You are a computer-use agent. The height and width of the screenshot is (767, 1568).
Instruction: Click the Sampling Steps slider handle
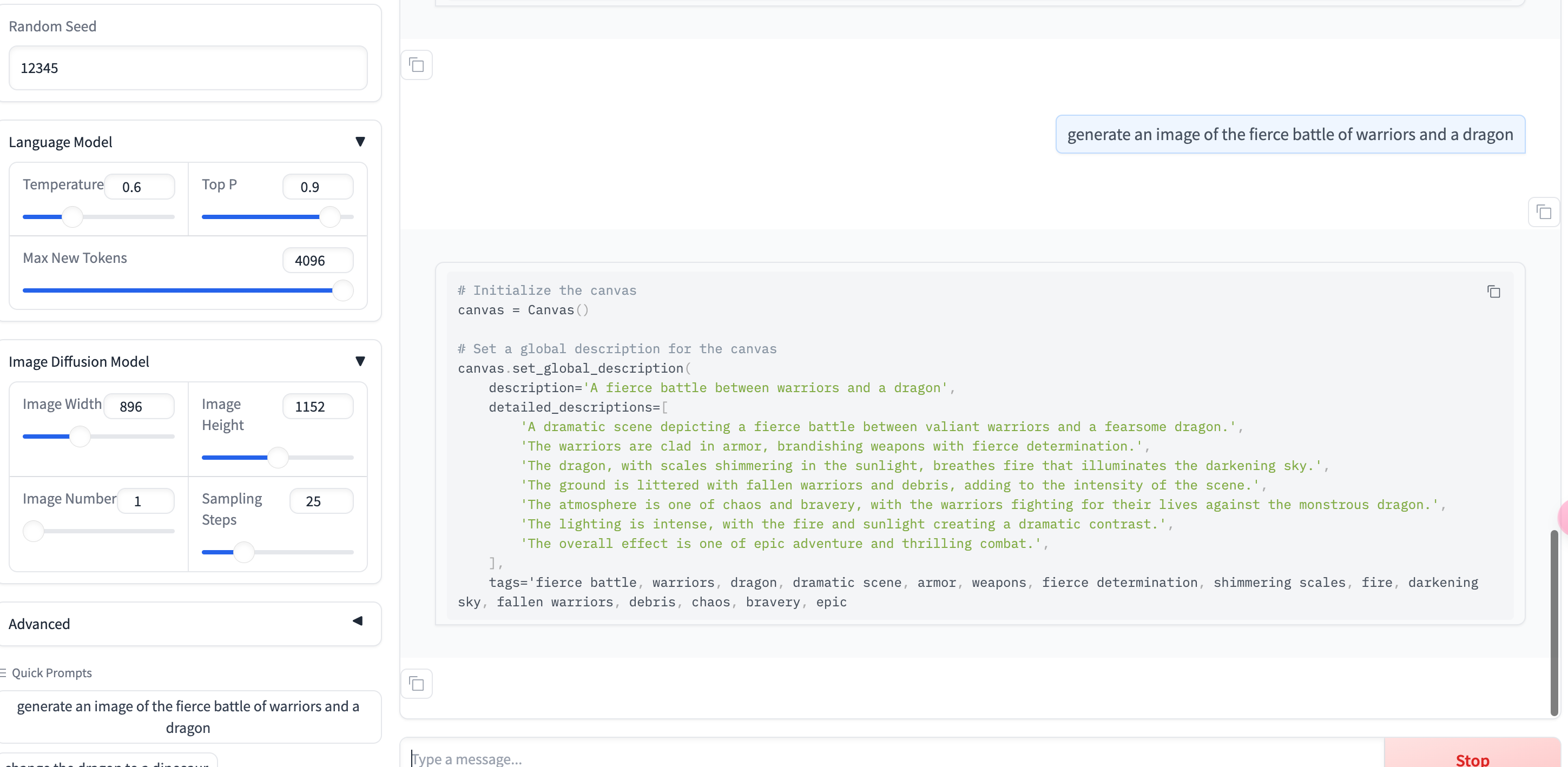pyautogui.click(x=243, y=552)
